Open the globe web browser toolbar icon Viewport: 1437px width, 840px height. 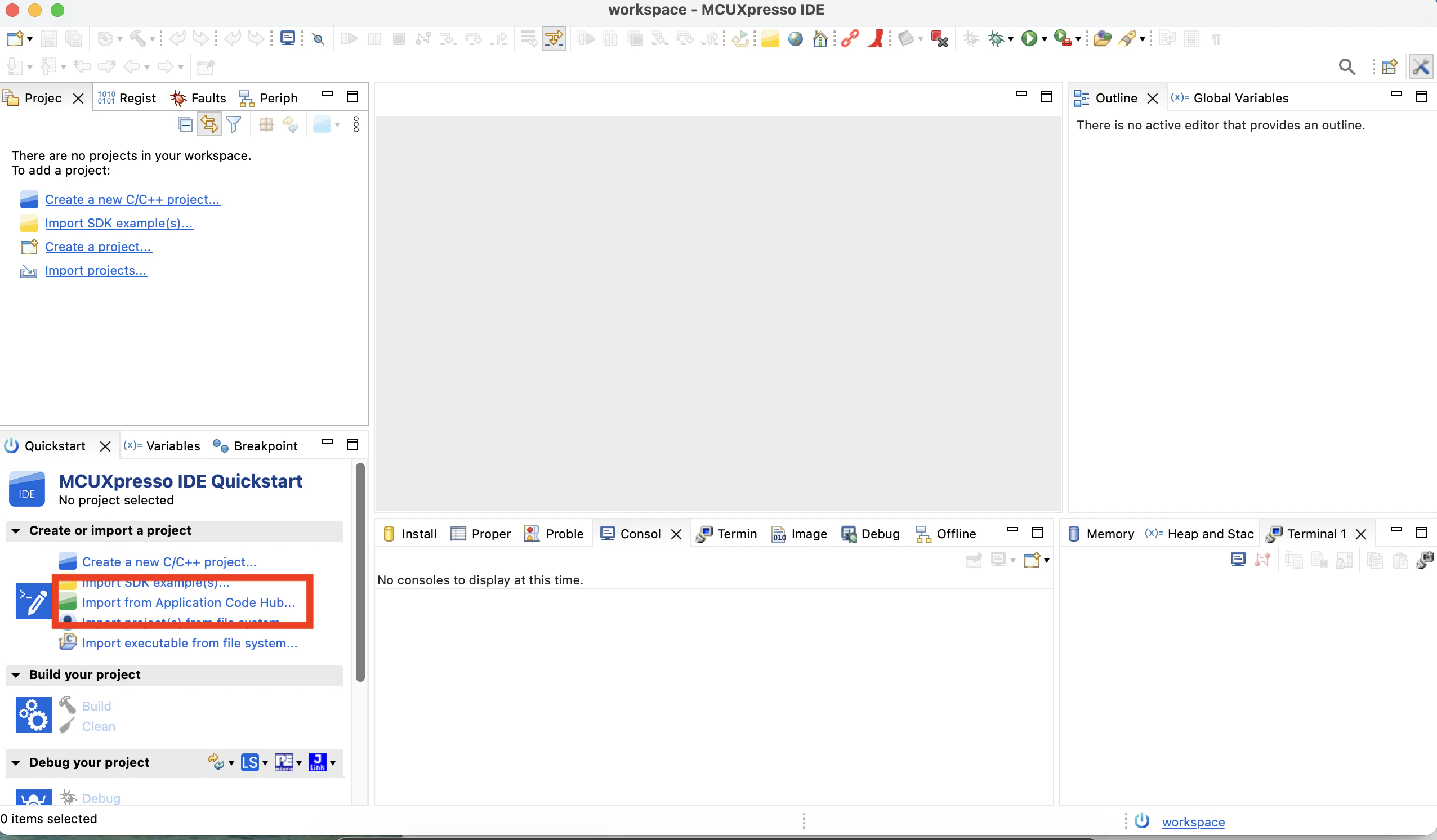[795, 39]
